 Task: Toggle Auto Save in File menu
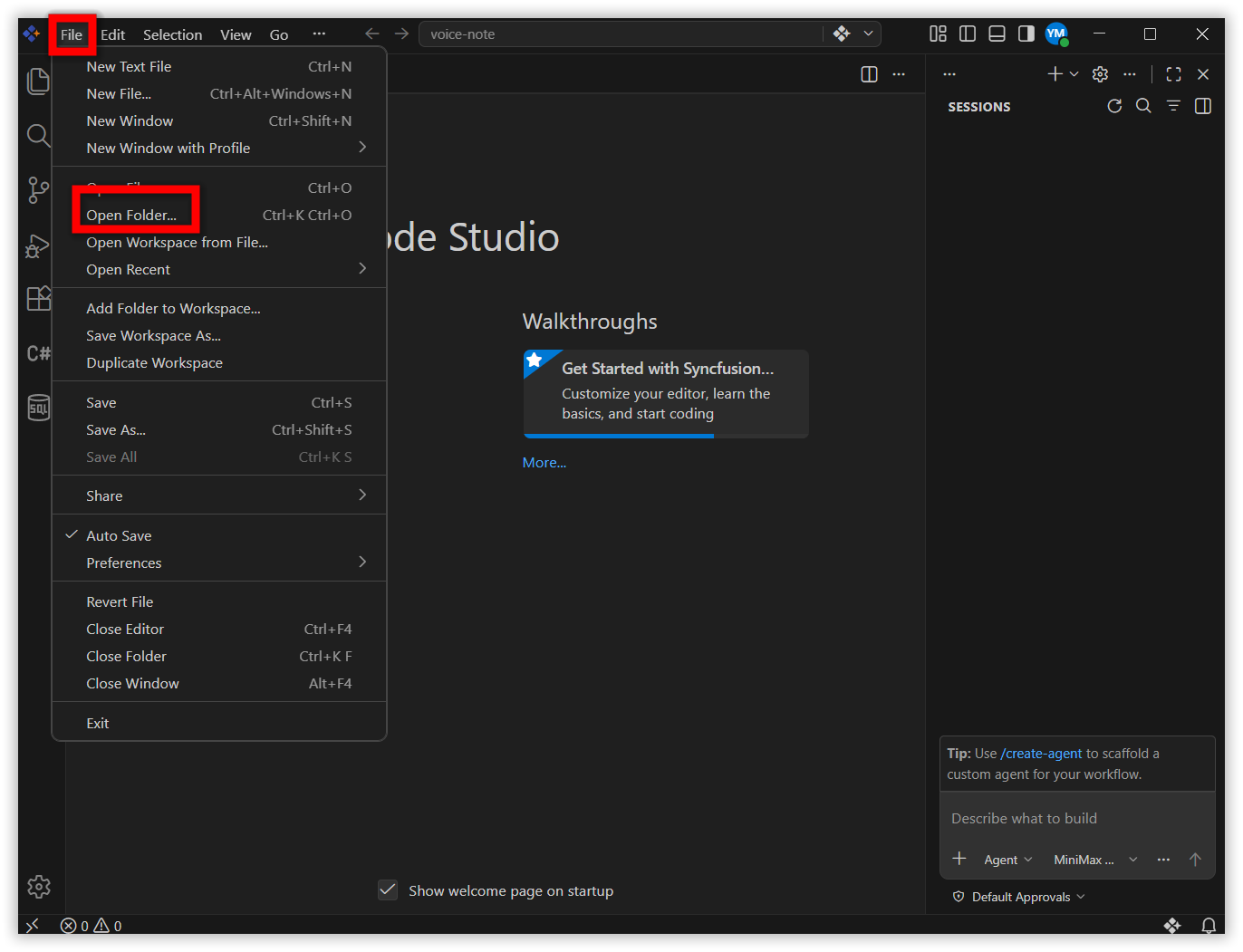219,535
